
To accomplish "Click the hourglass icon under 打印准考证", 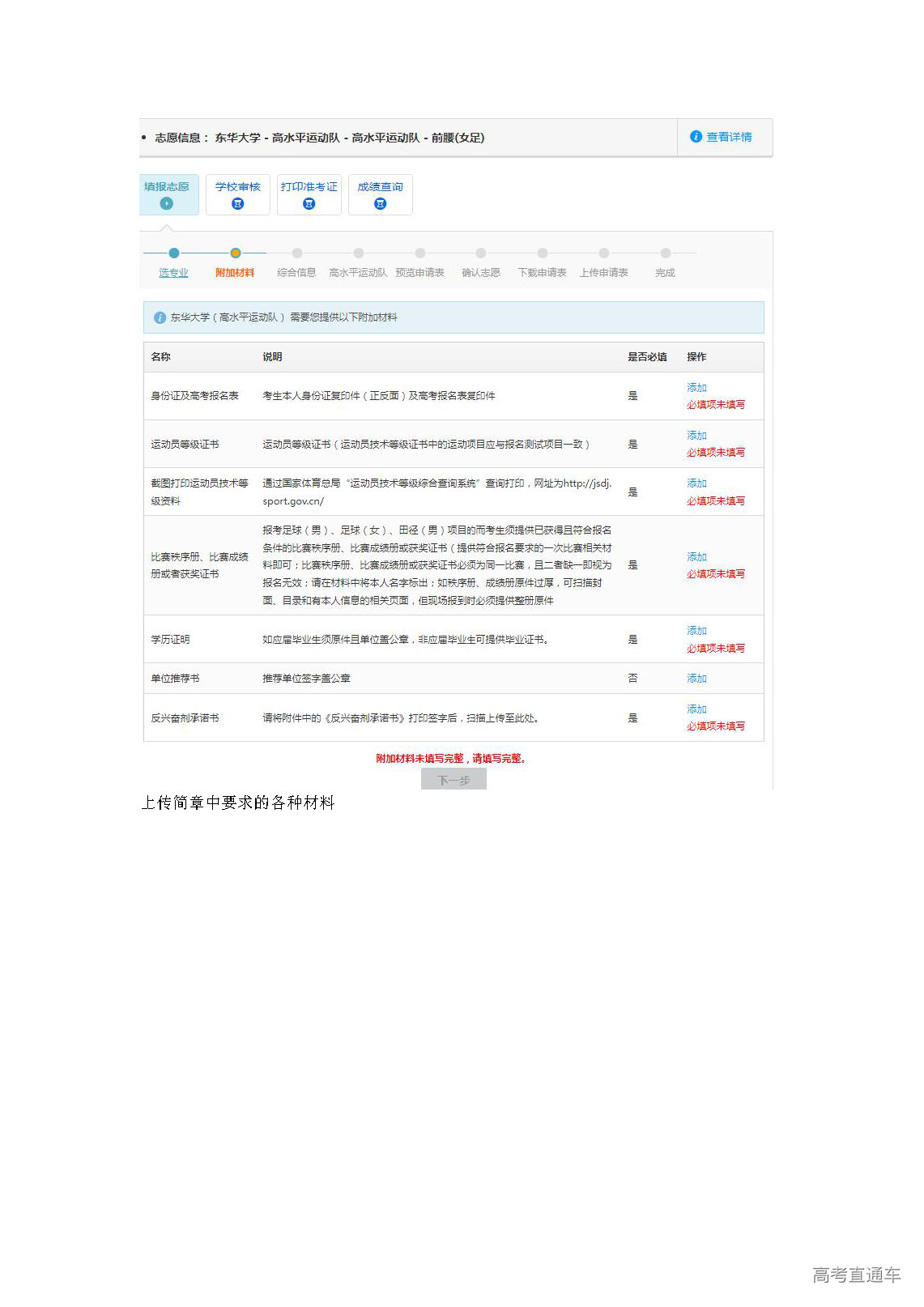I will [x=309, y=203].
